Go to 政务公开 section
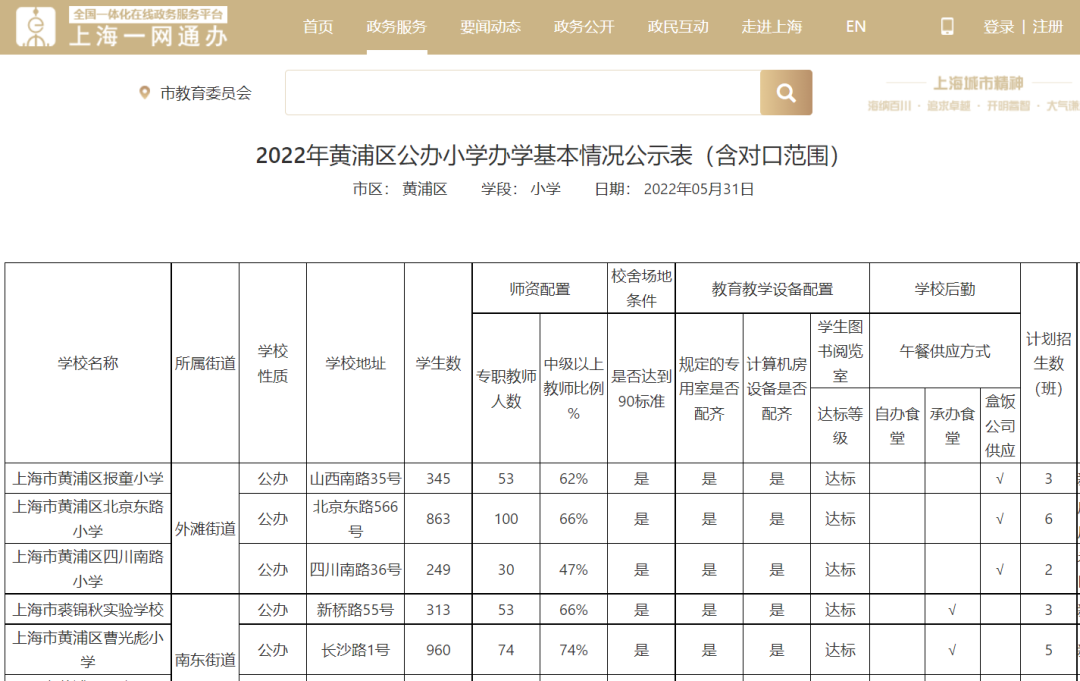 coord(584,27)
